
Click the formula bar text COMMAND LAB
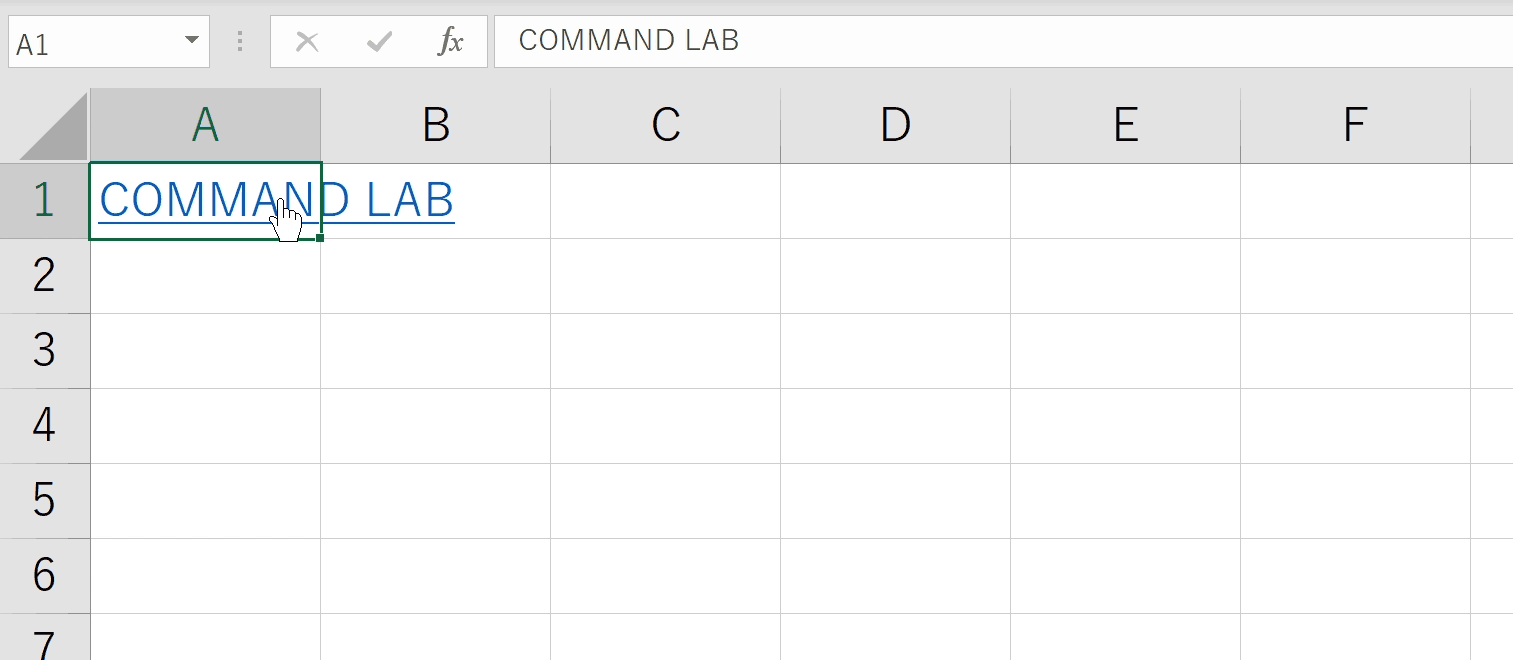[628, 40]
